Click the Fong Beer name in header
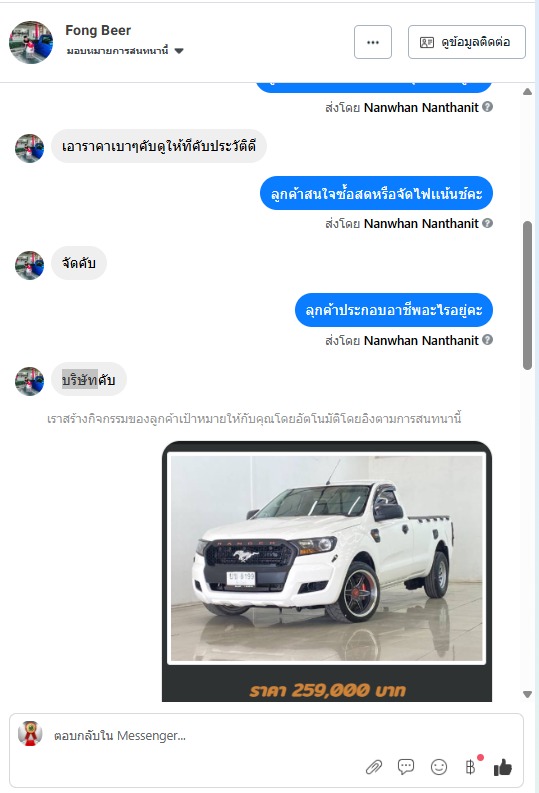The width and height of the screenshot is (539, 793). tap(98, 30)
